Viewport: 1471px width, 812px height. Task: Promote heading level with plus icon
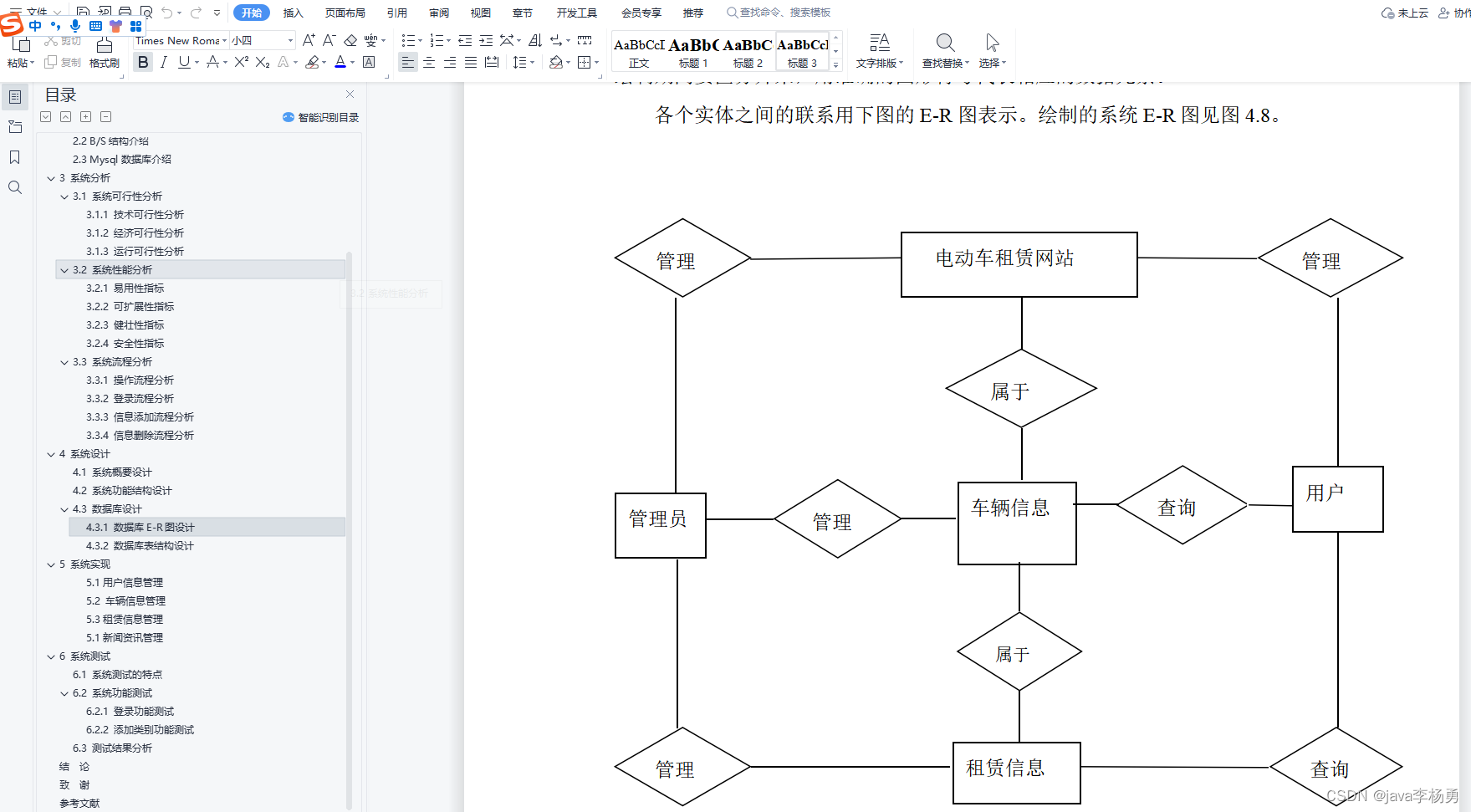click(x=85, y=117)
